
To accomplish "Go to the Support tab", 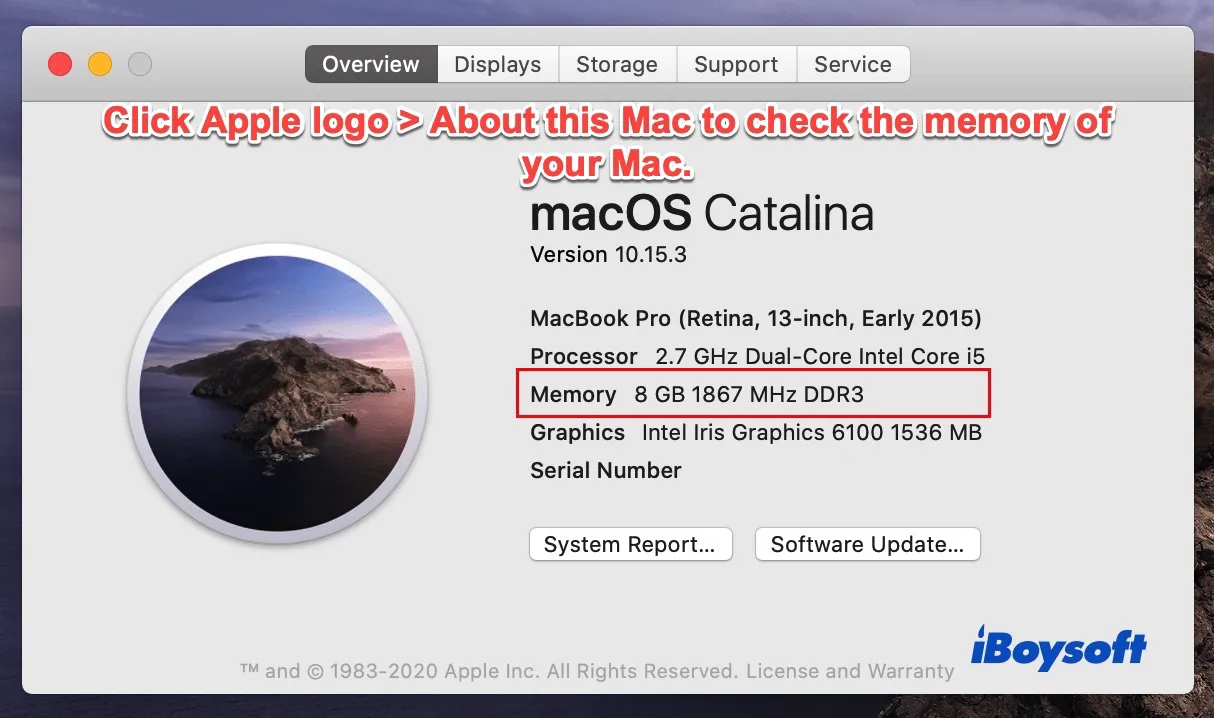I will point(736,64).
